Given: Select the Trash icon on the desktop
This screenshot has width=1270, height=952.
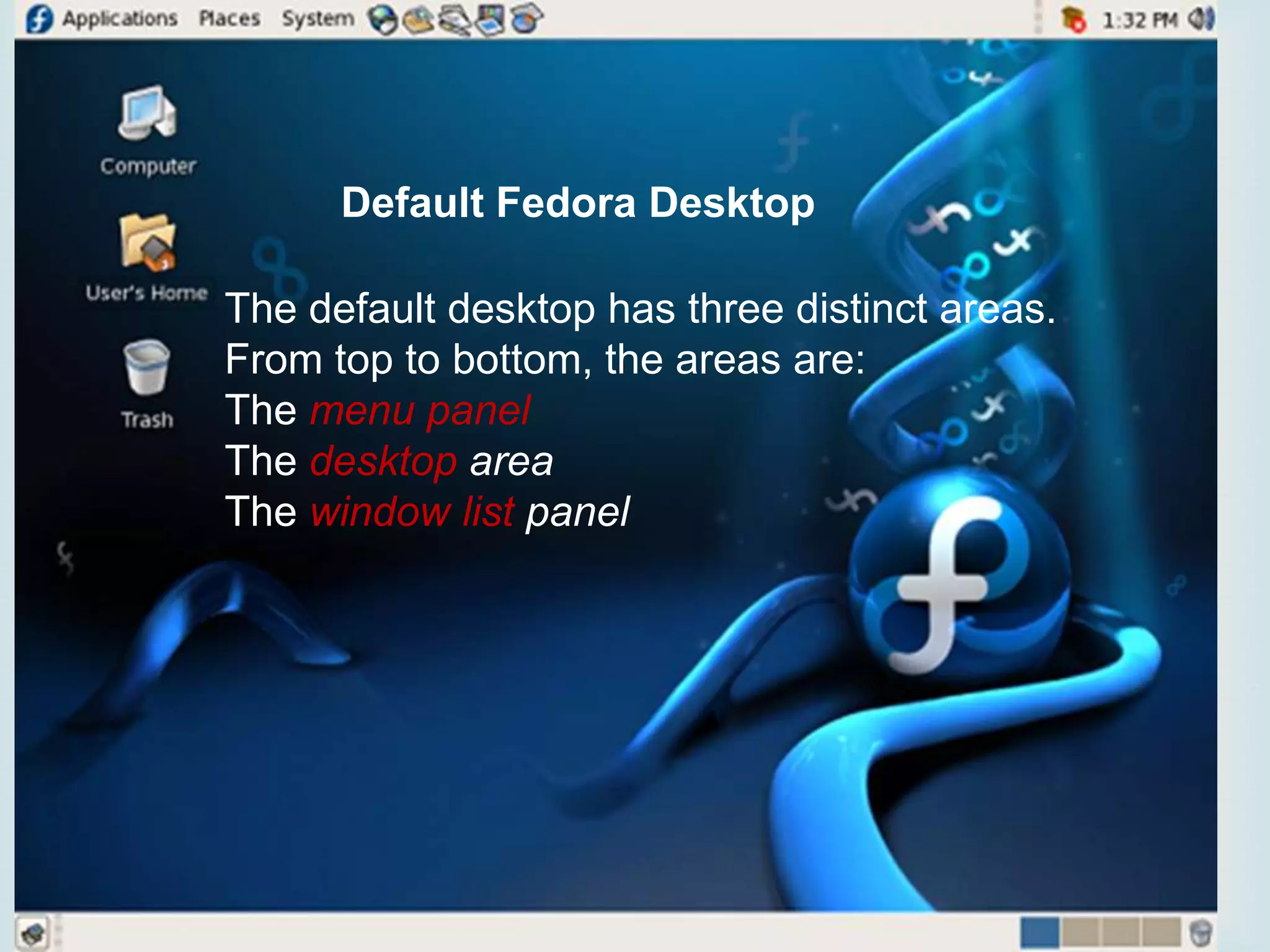Looking at the screenshot, I should (147, 367).
